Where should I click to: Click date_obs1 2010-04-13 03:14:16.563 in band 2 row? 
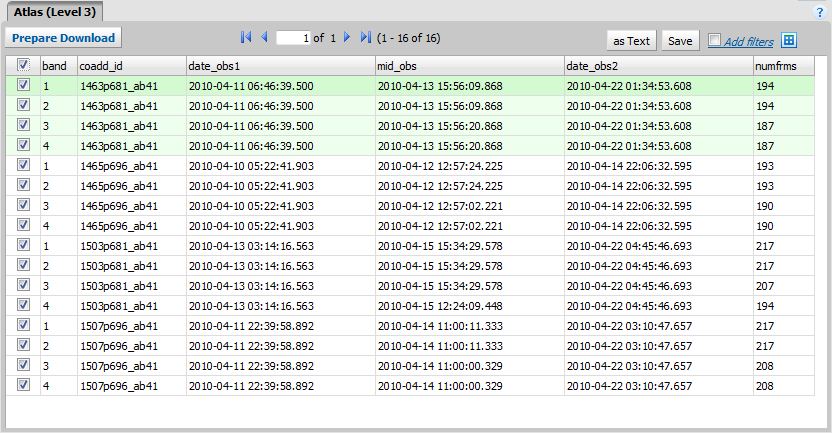[x=251, y=266]
